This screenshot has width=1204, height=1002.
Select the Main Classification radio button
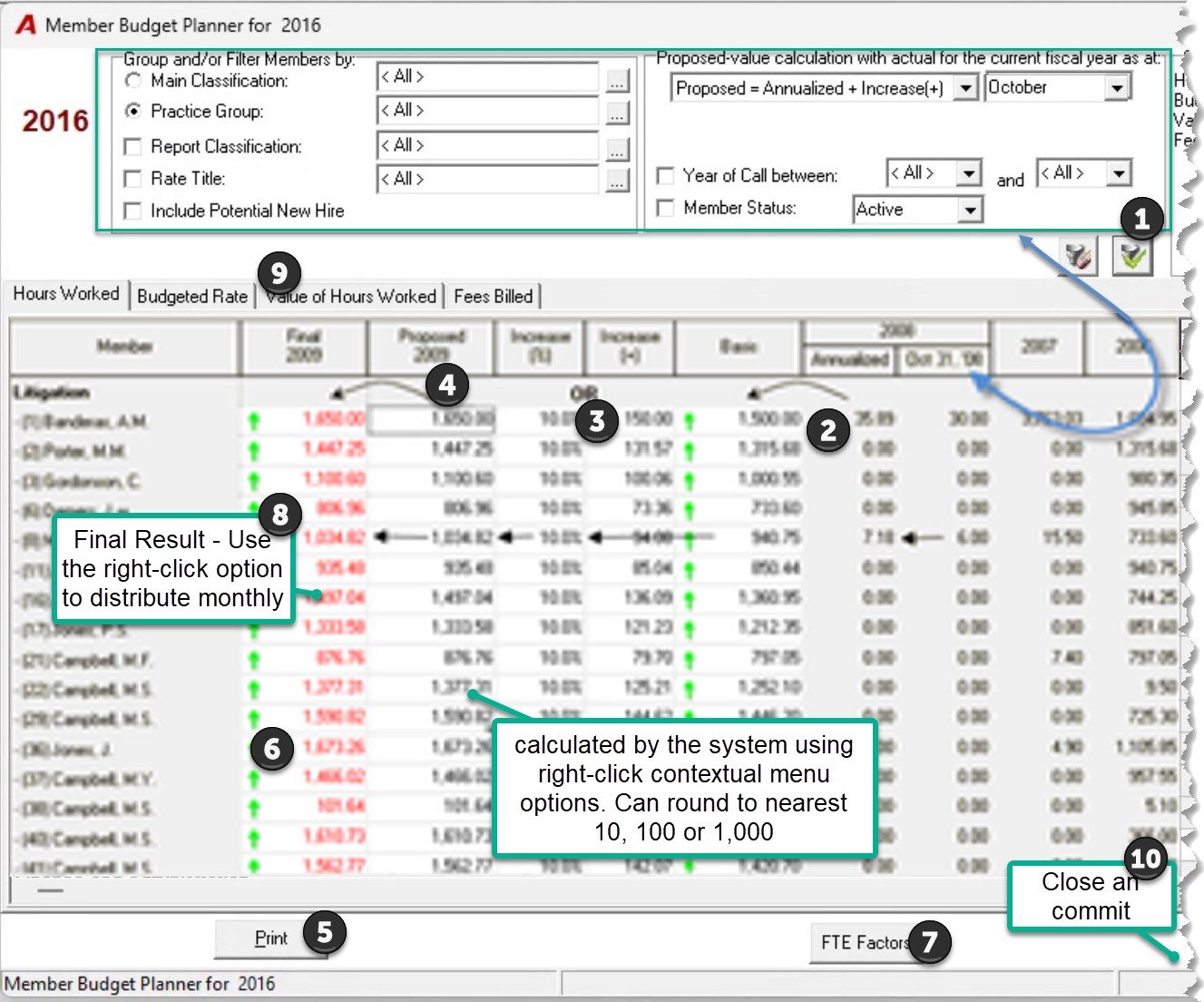click(133, 81)
